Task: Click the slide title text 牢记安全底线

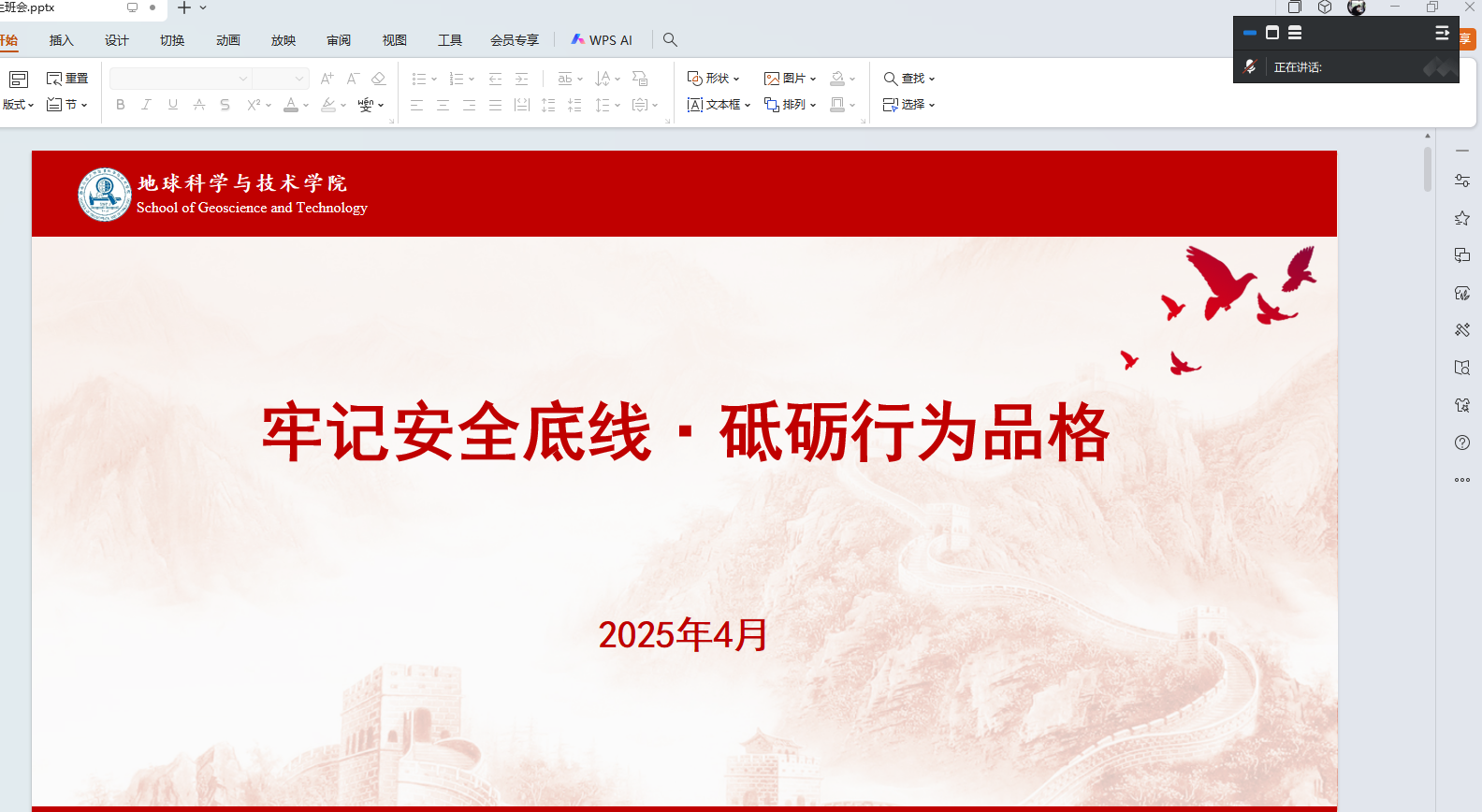Action: pos(456,432)
